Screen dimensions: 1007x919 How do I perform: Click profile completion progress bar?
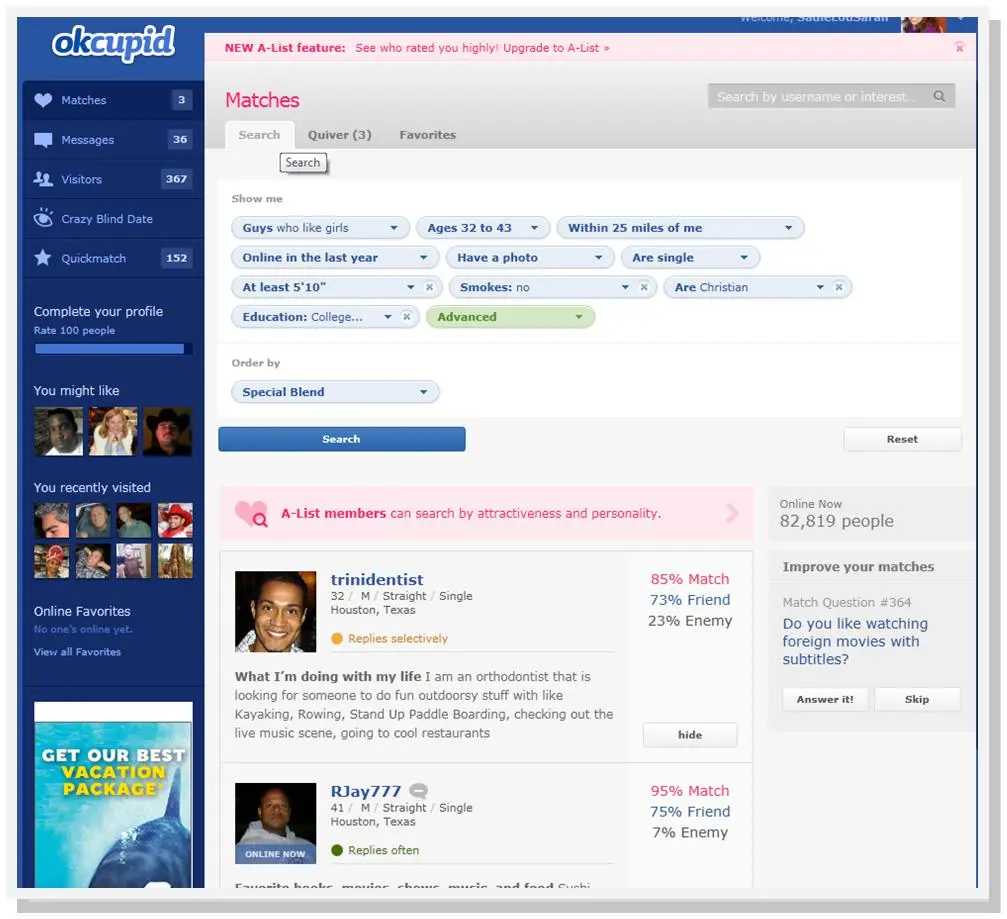coord(113,349)
